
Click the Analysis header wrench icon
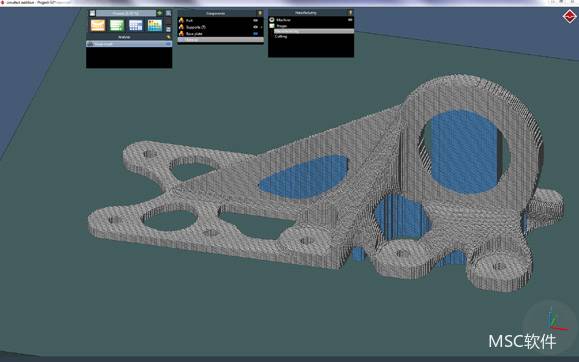coord(169,37)
